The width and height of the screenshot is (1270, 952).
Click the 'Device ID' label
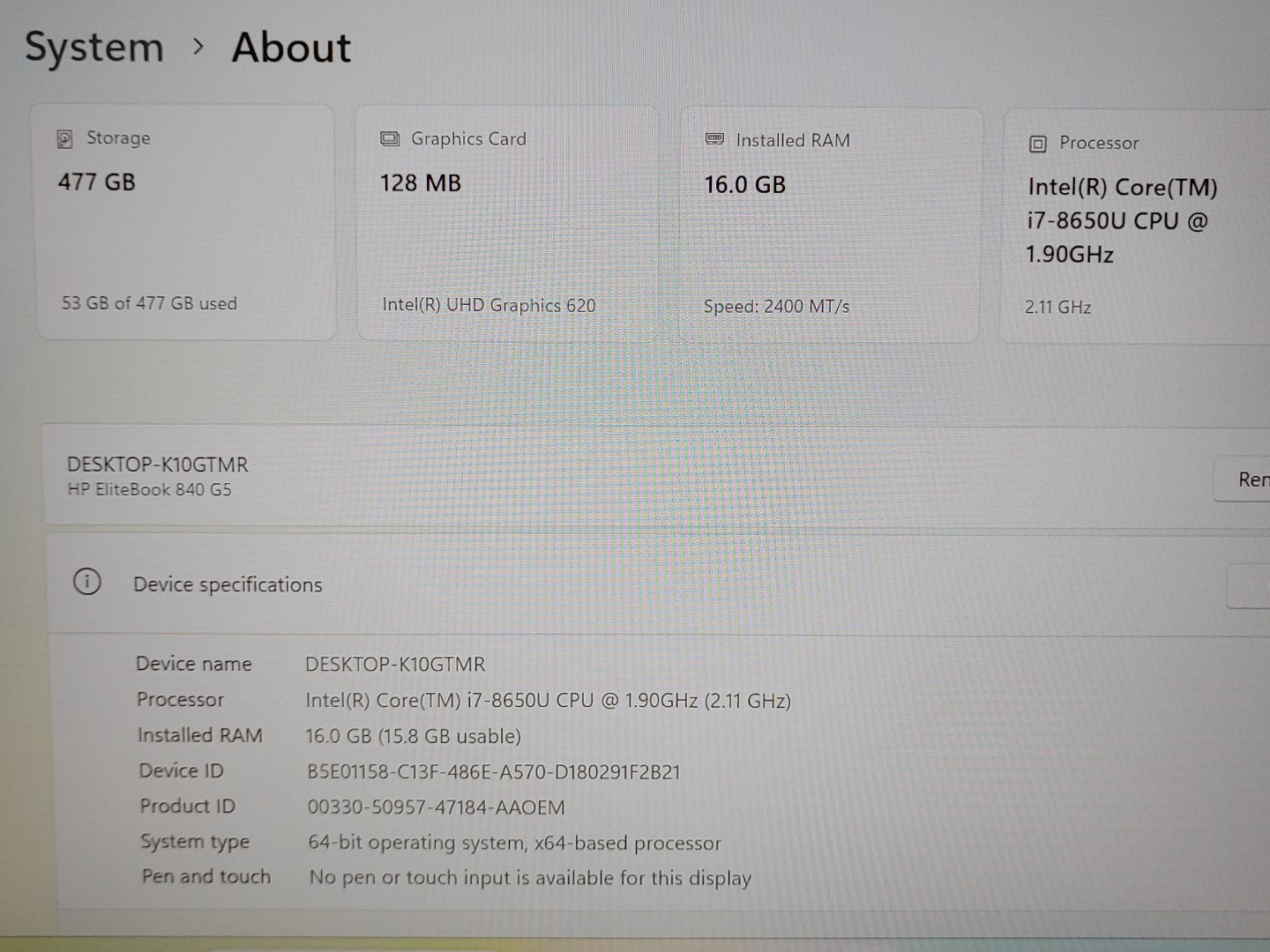point(182,770)
